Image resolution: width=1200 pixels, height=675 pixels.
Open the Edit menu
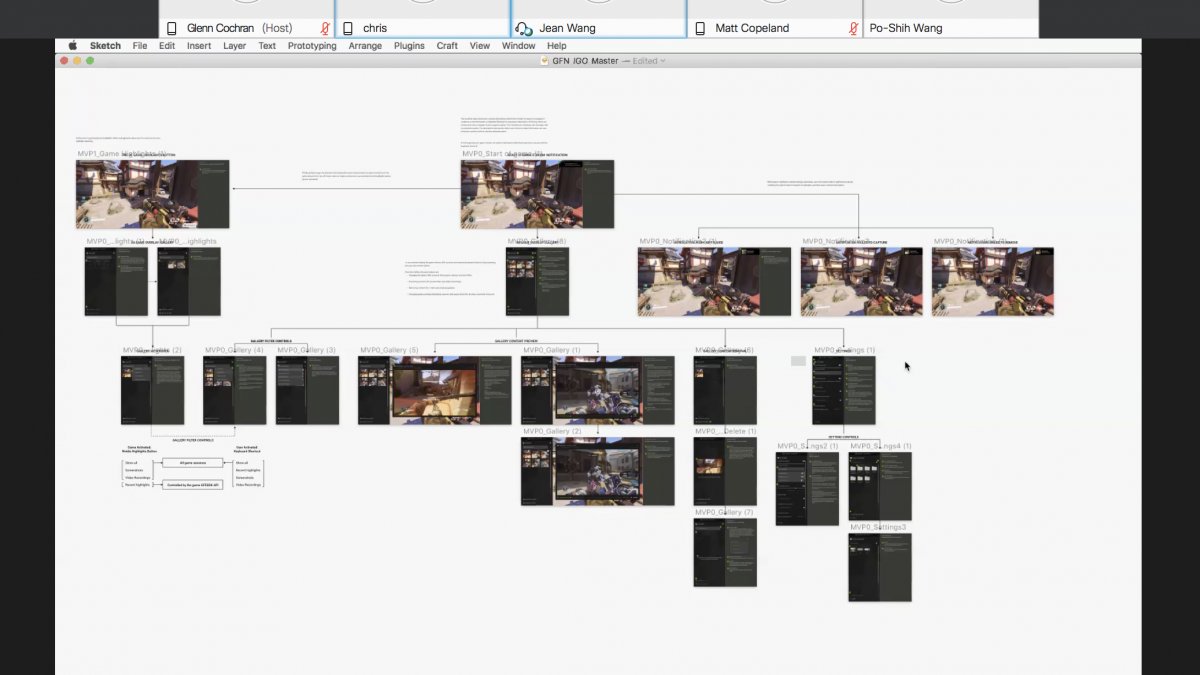[x=167, y=45]
